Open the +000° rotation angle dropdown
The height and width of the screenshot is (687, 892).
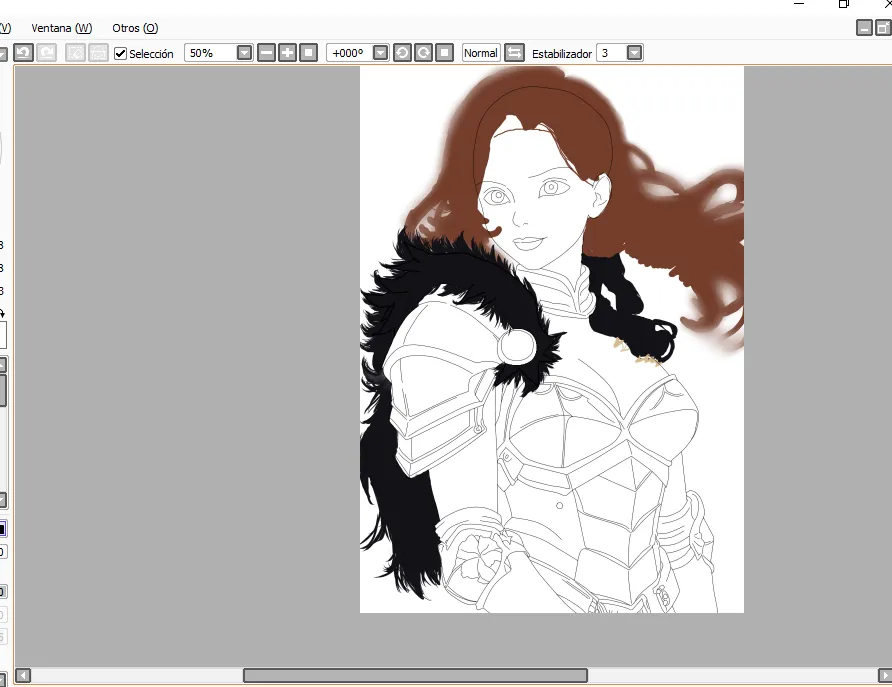[381, 53]
